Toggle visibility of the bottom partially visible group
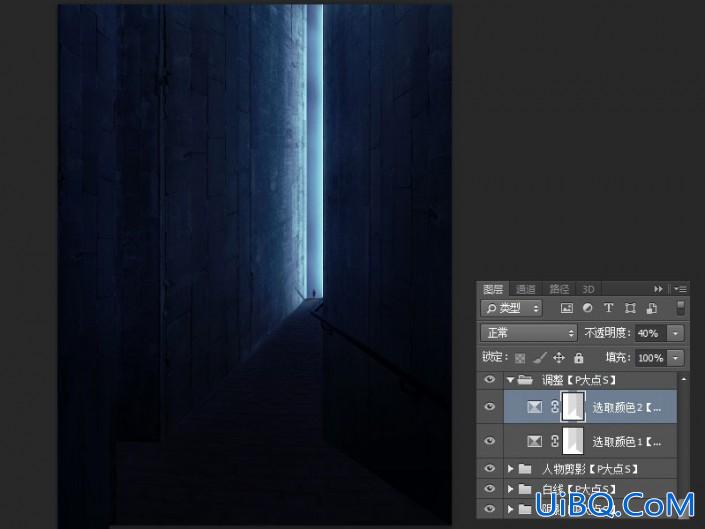 point(490,509)
